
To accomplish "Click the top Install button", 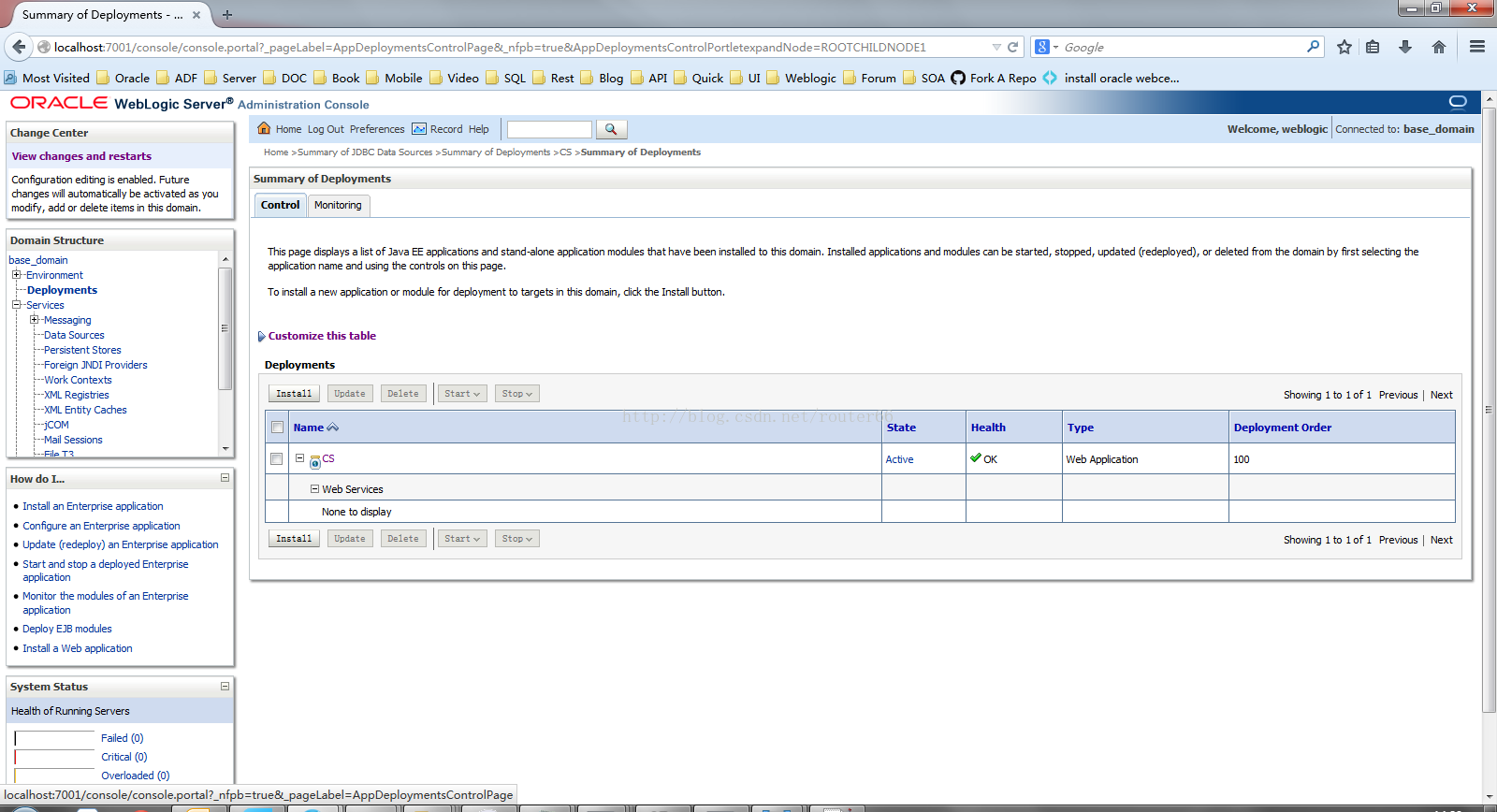I will [x=294, y=394].
